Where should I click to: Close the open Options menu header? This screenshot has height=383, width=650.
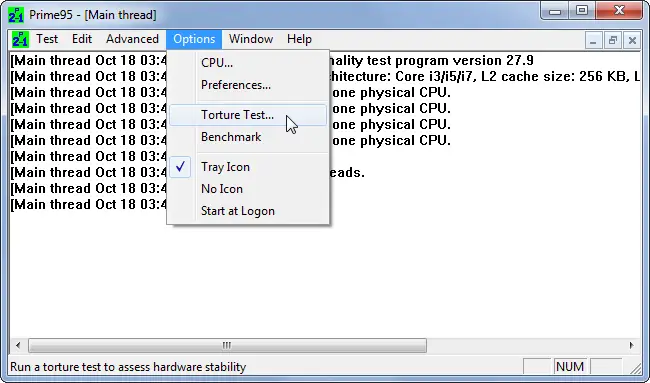(x=194, y=39)
